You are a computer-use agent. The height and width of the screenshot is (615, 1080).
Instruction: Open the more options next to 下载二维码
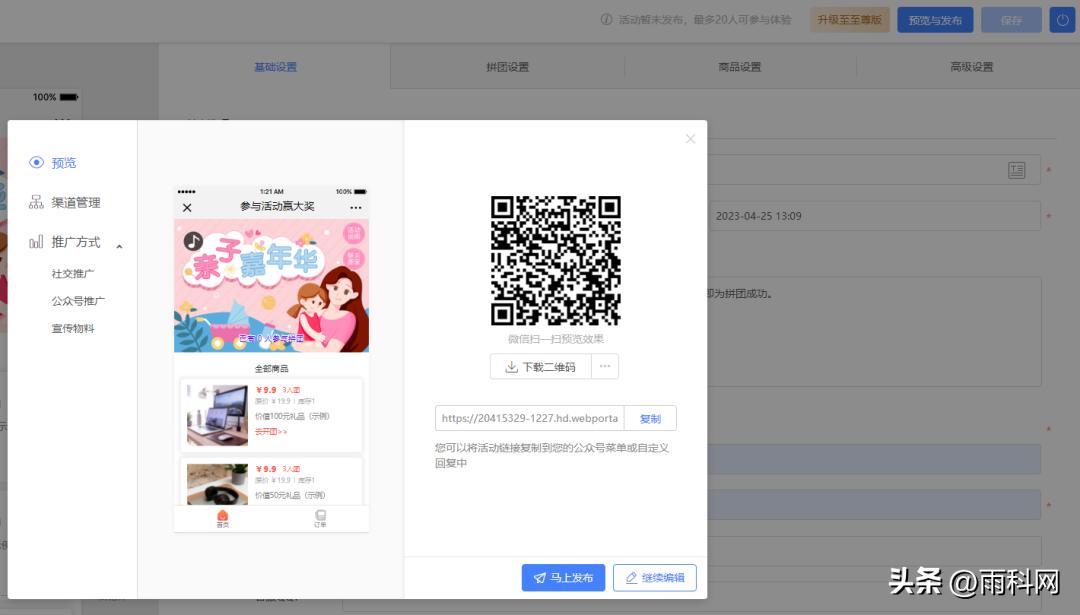point(605,366)
